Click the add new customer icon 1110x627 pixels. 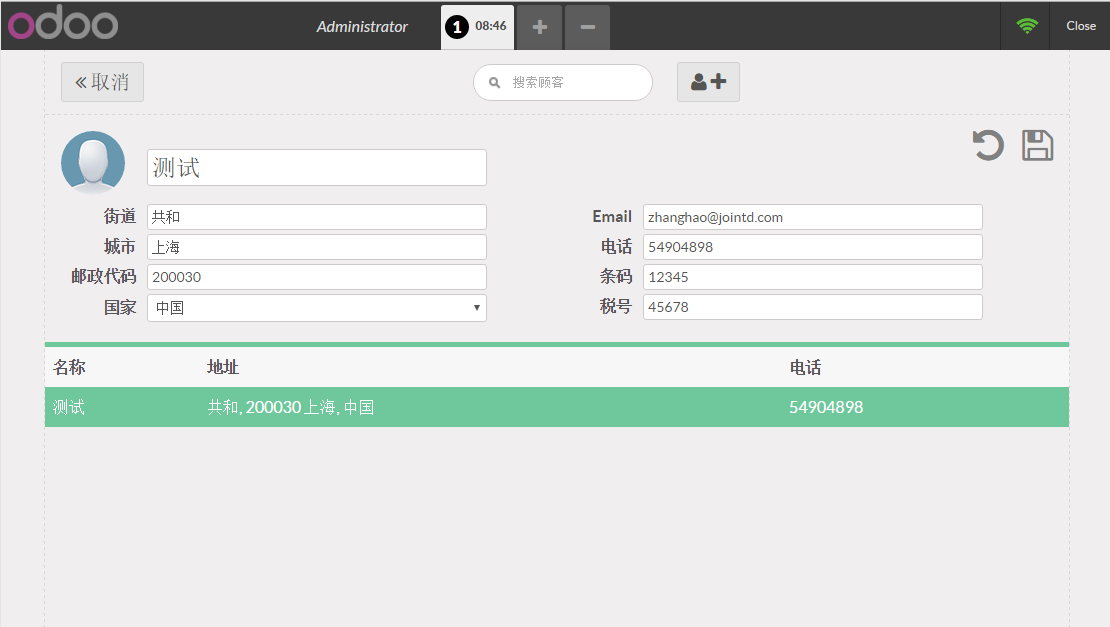[x=708, y=82]
